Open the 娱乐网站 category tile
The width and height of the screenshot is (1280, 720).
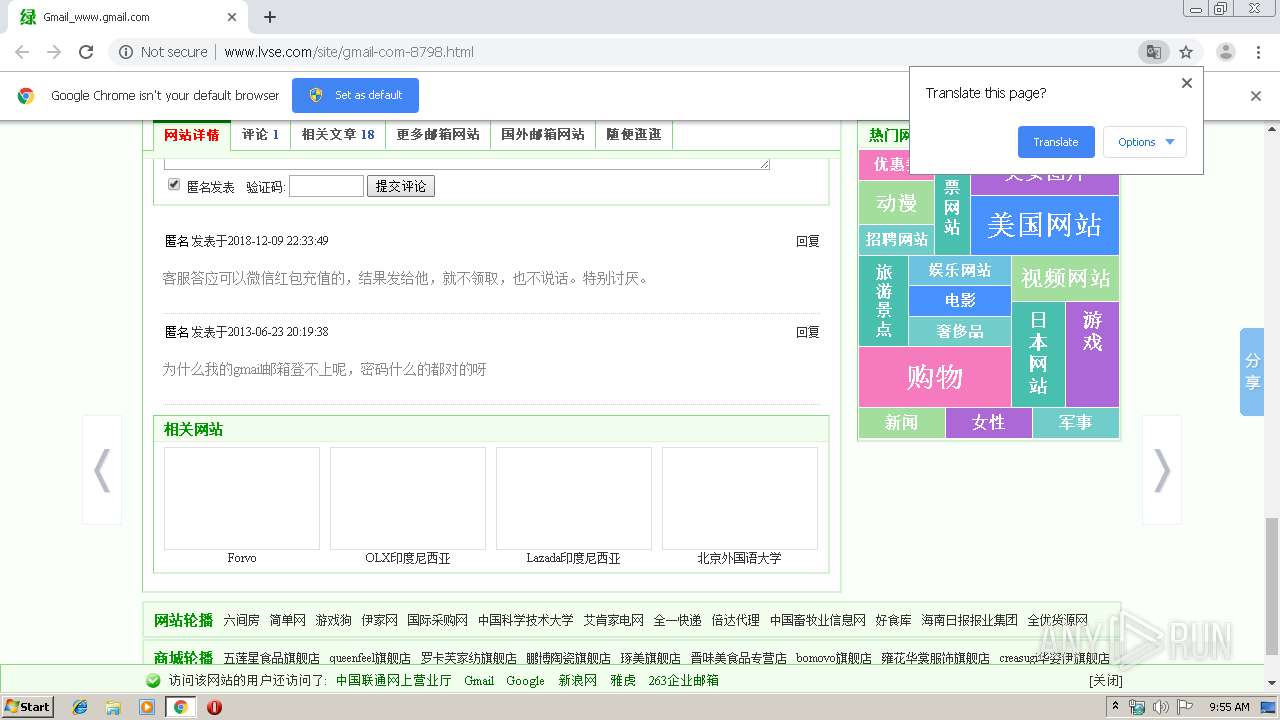coord(959,270)
